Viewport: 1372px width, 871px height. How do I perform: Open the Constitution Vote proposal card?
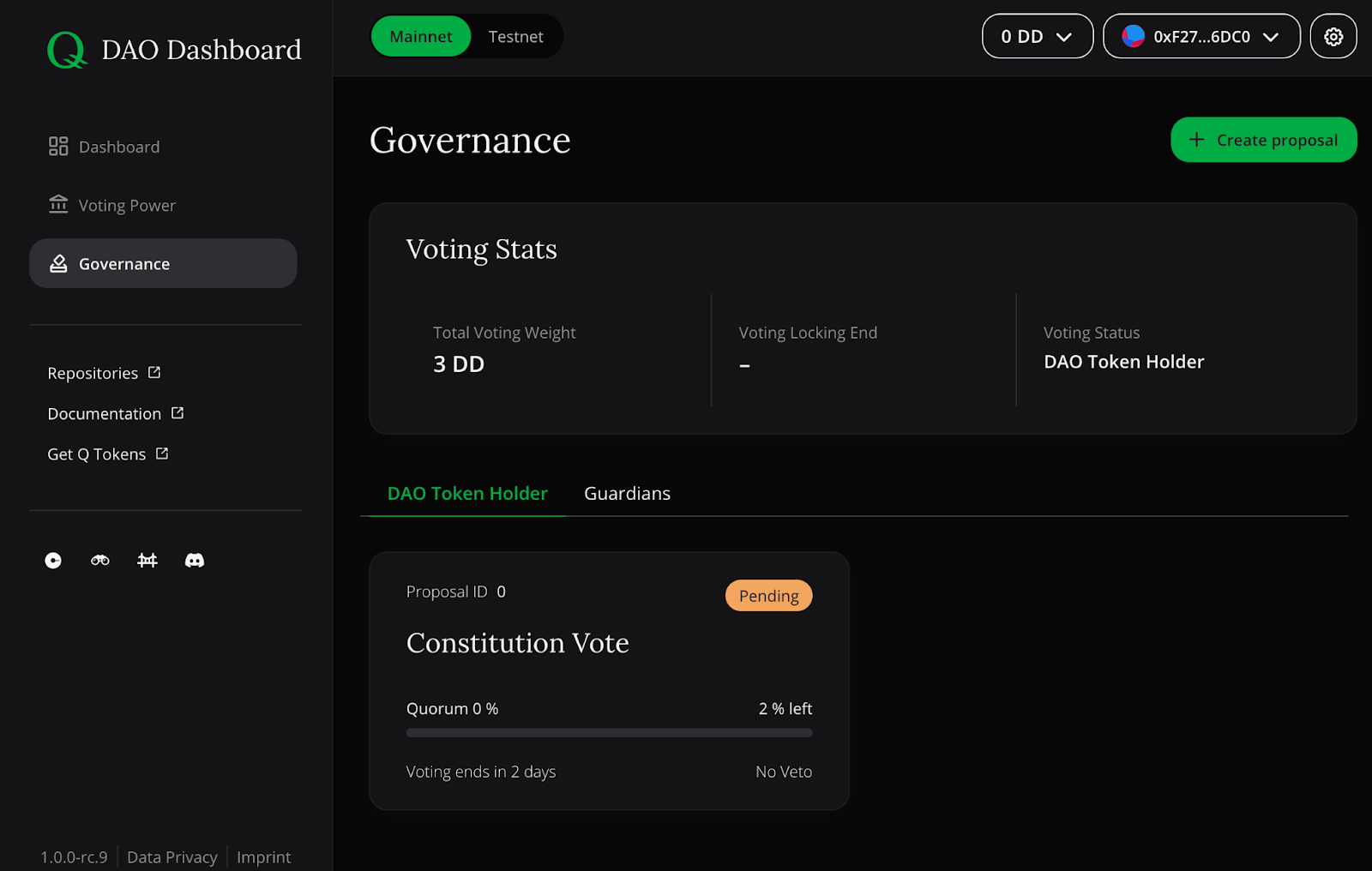[x=608, y=680]
